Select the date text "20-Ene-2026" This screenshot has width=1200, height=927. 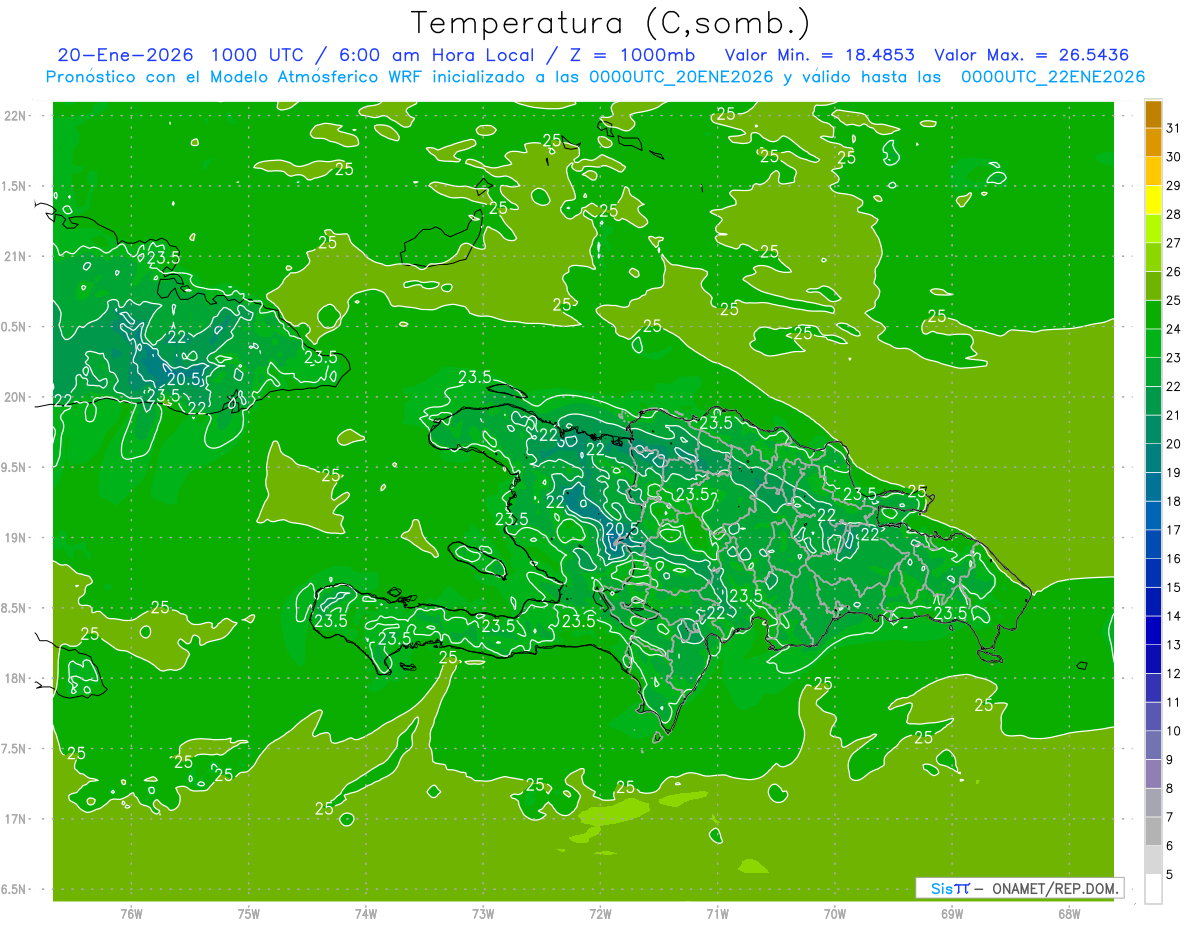pos(125,55)
